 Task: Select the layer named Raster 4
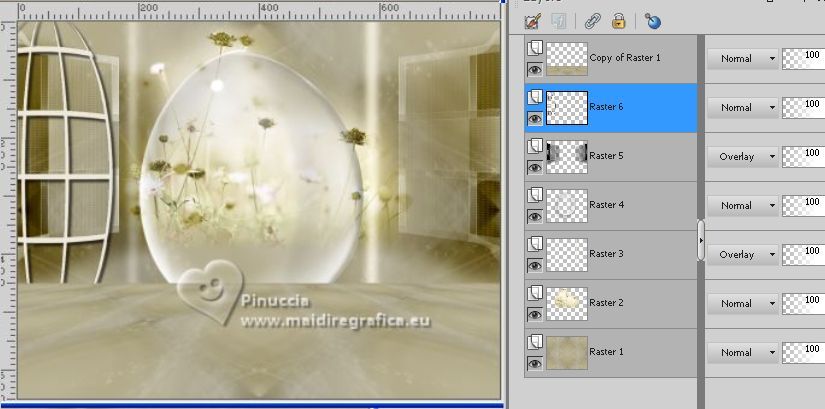click(606, 204)
